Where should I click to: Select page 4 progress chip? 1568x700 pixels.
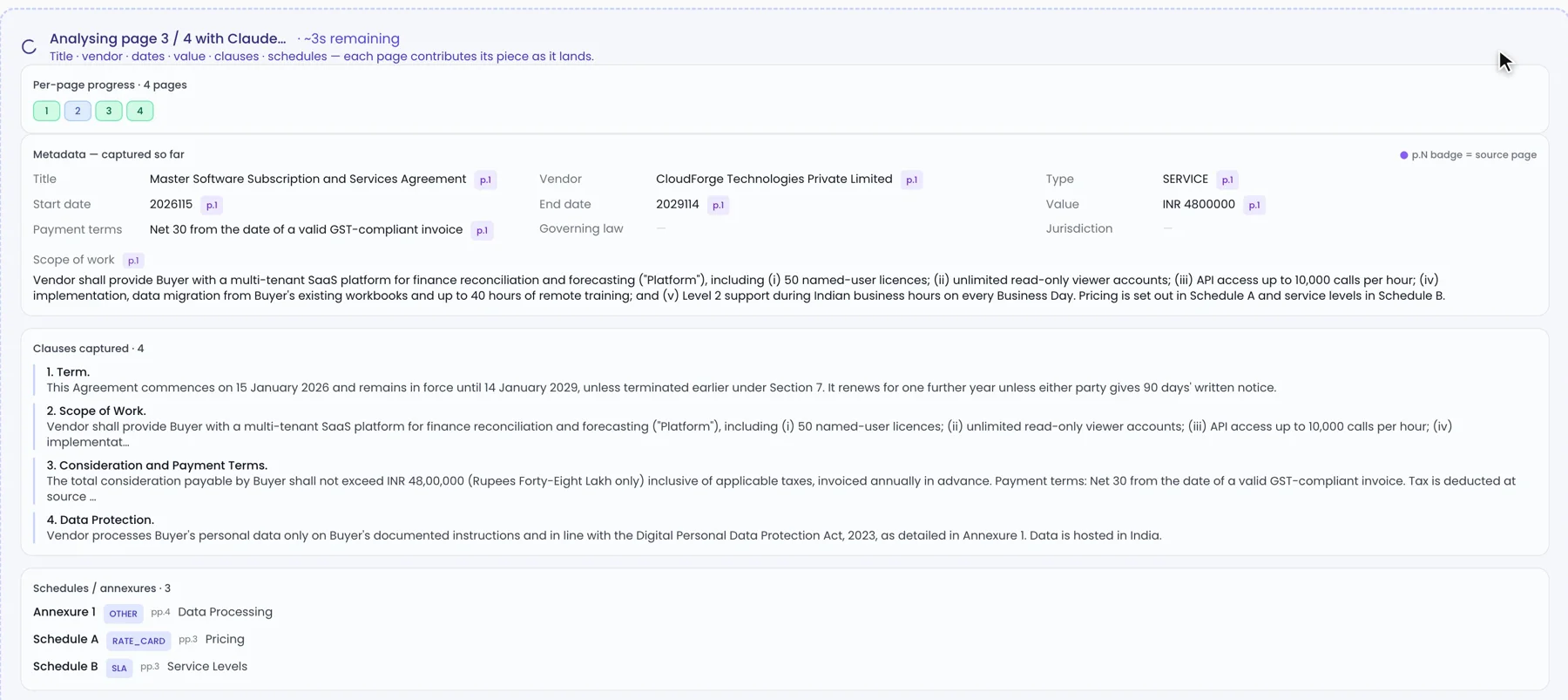[140, 111]
